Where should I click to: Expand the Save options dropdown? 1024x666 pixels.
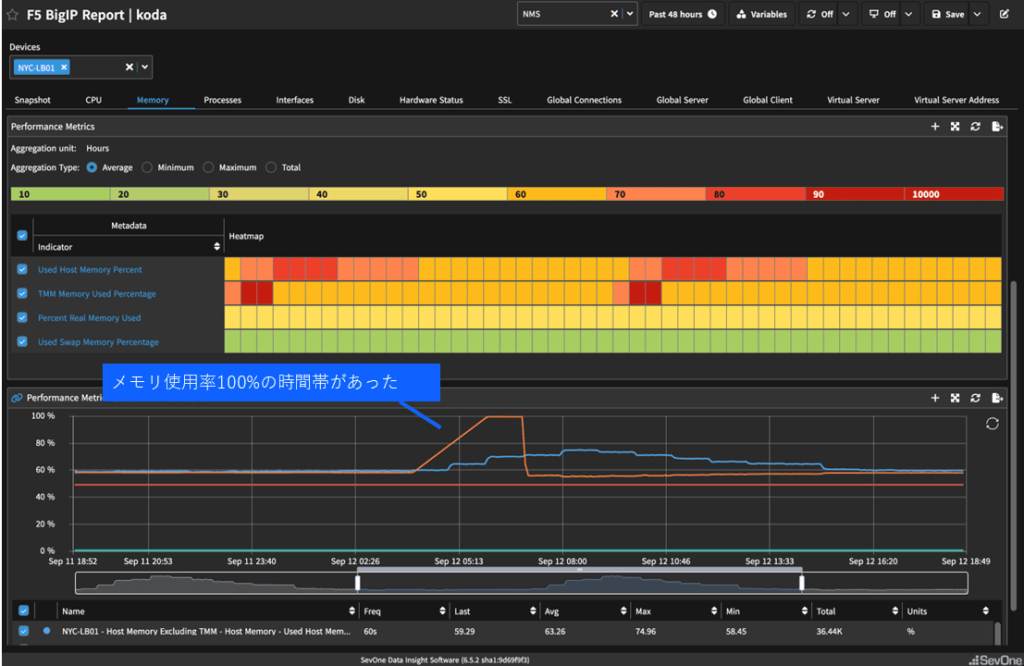pyautogui.click(x=977, y=15)
